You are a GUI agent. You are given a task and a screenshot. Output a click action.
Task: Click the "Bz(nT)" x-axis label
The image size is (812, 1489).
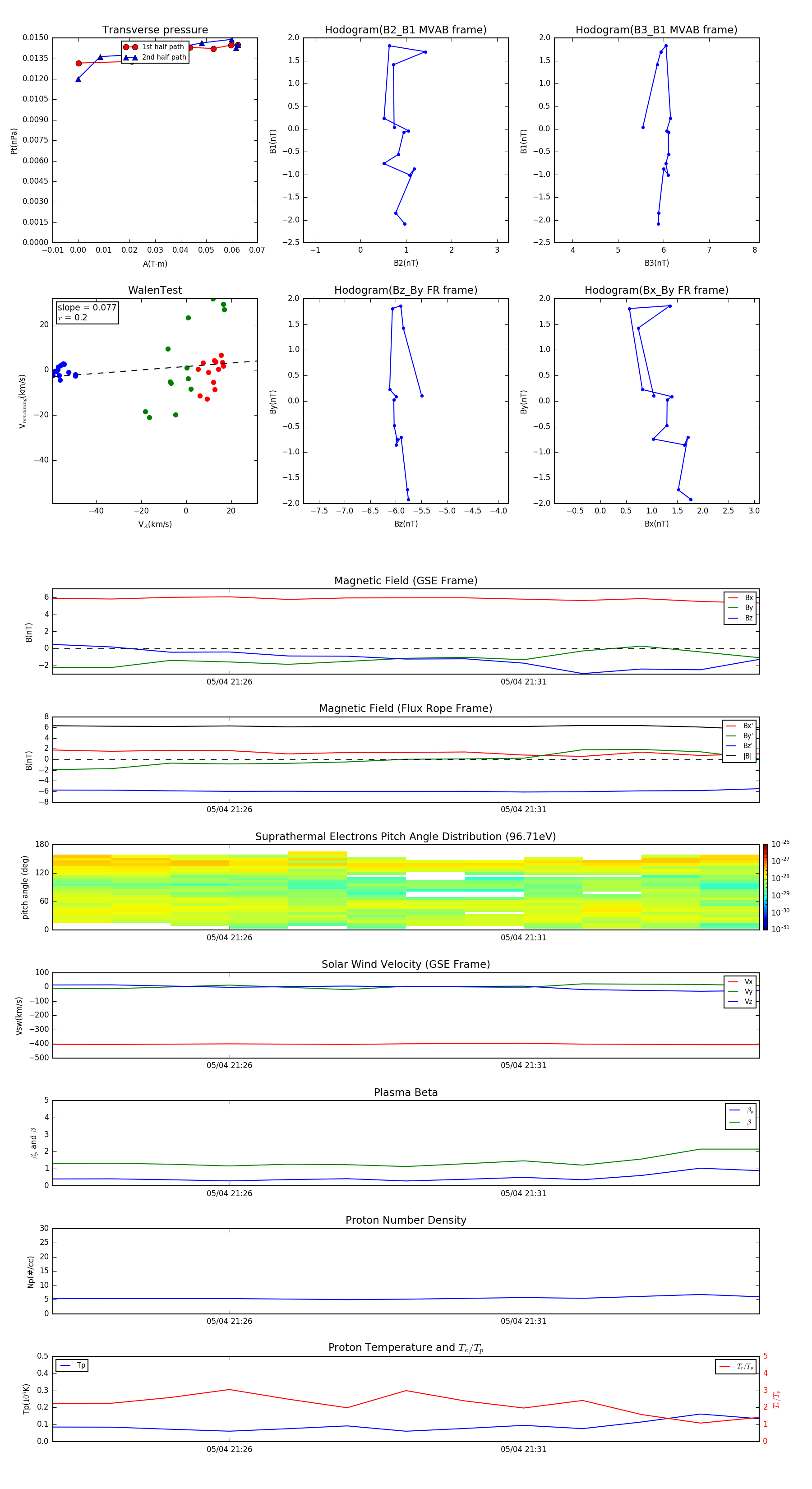[406, 524]
